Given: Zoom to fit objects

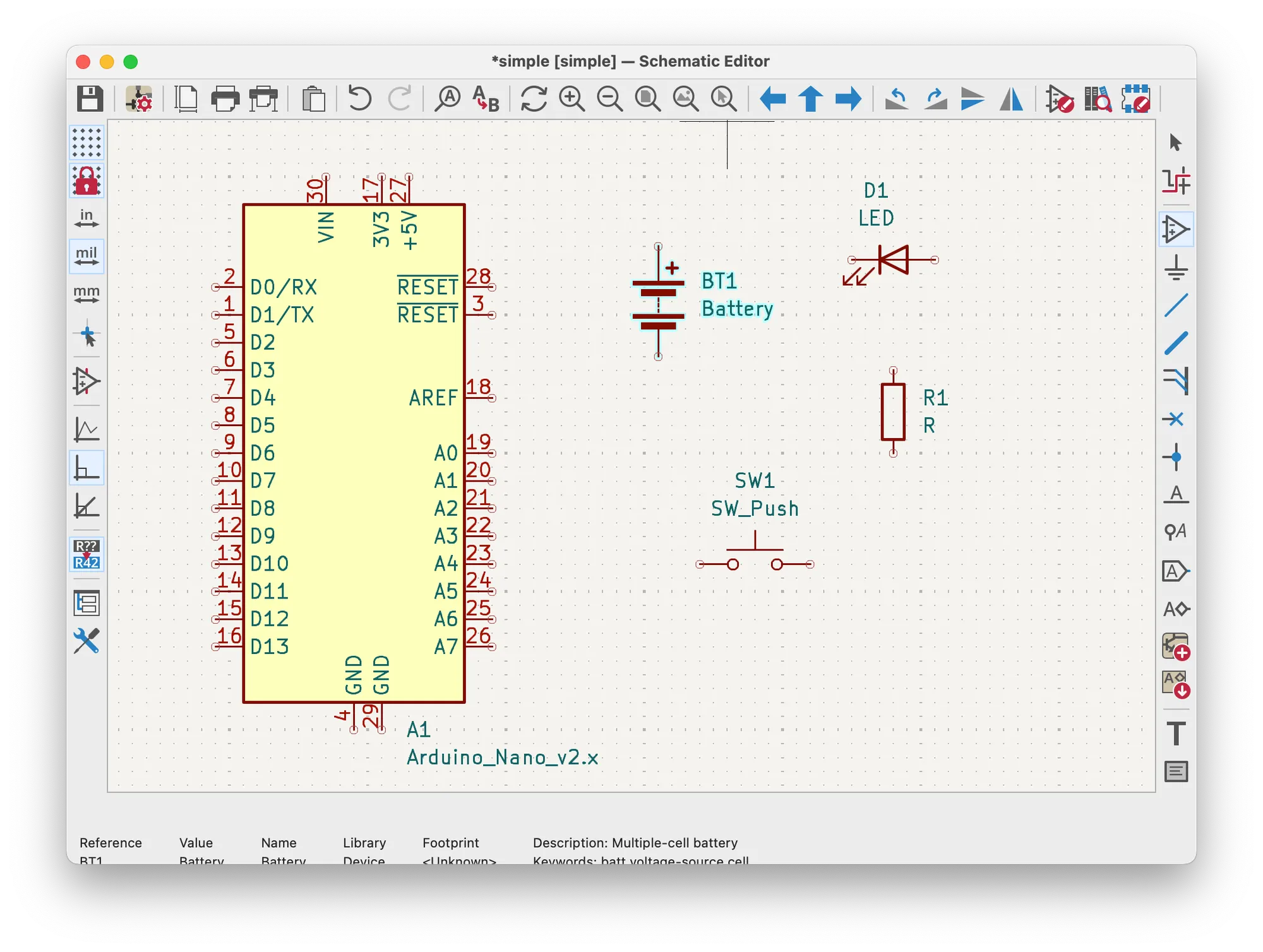Looking at the screenshot, I should coord(685,99).
